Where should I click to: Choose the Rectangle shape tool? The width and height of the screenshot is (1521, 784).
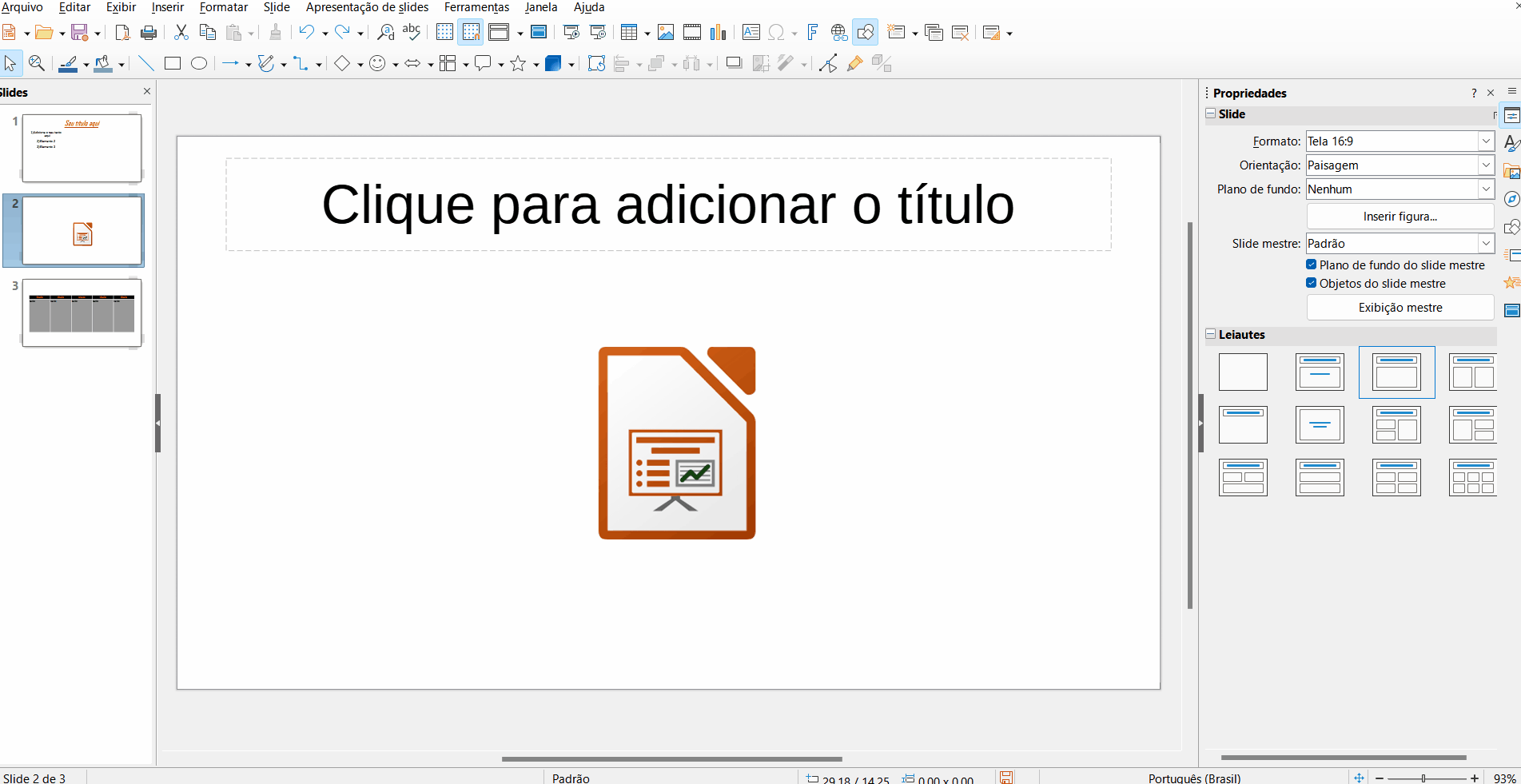point(173,63)
